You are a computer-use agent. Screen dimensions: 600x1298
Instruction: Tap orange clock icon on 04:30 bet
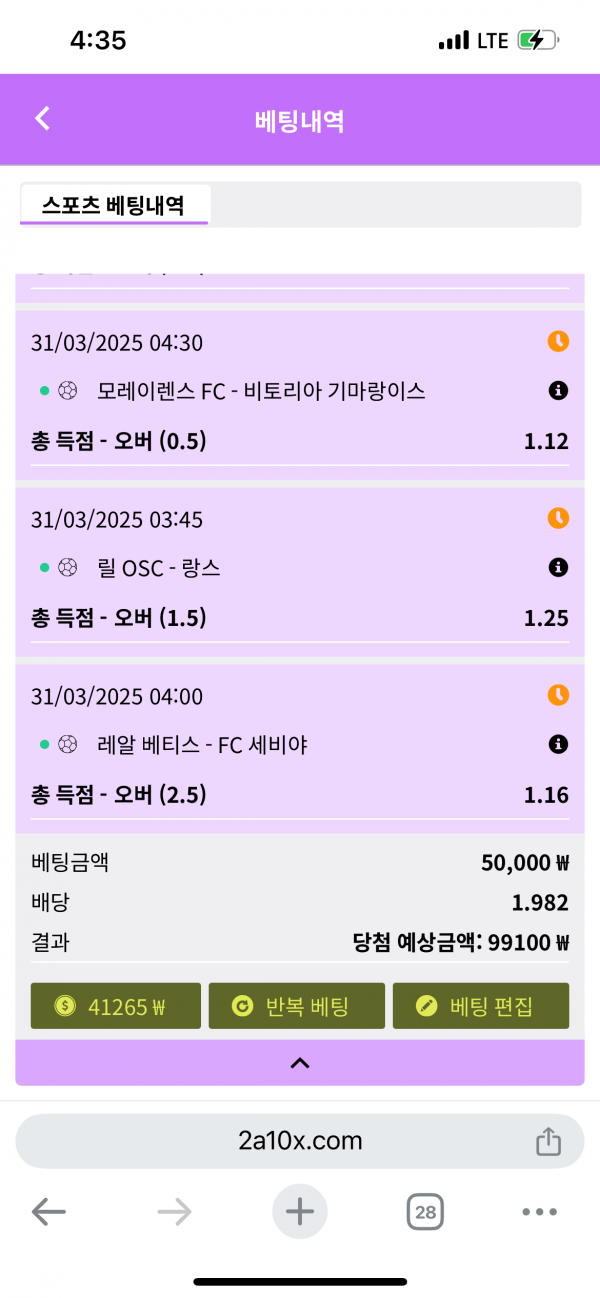point(558,342)
